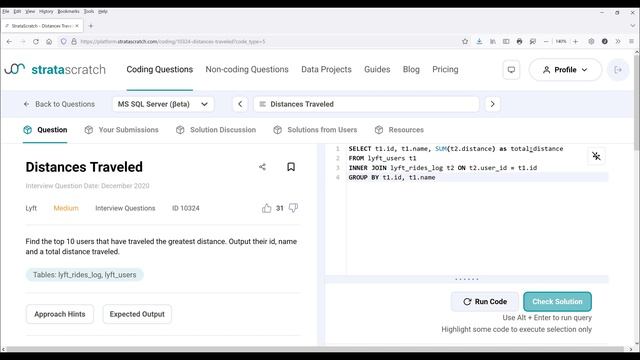The width and height of the screenshot is (640, 360).
Task: Open the History menu
Action: tap(46, 11)
